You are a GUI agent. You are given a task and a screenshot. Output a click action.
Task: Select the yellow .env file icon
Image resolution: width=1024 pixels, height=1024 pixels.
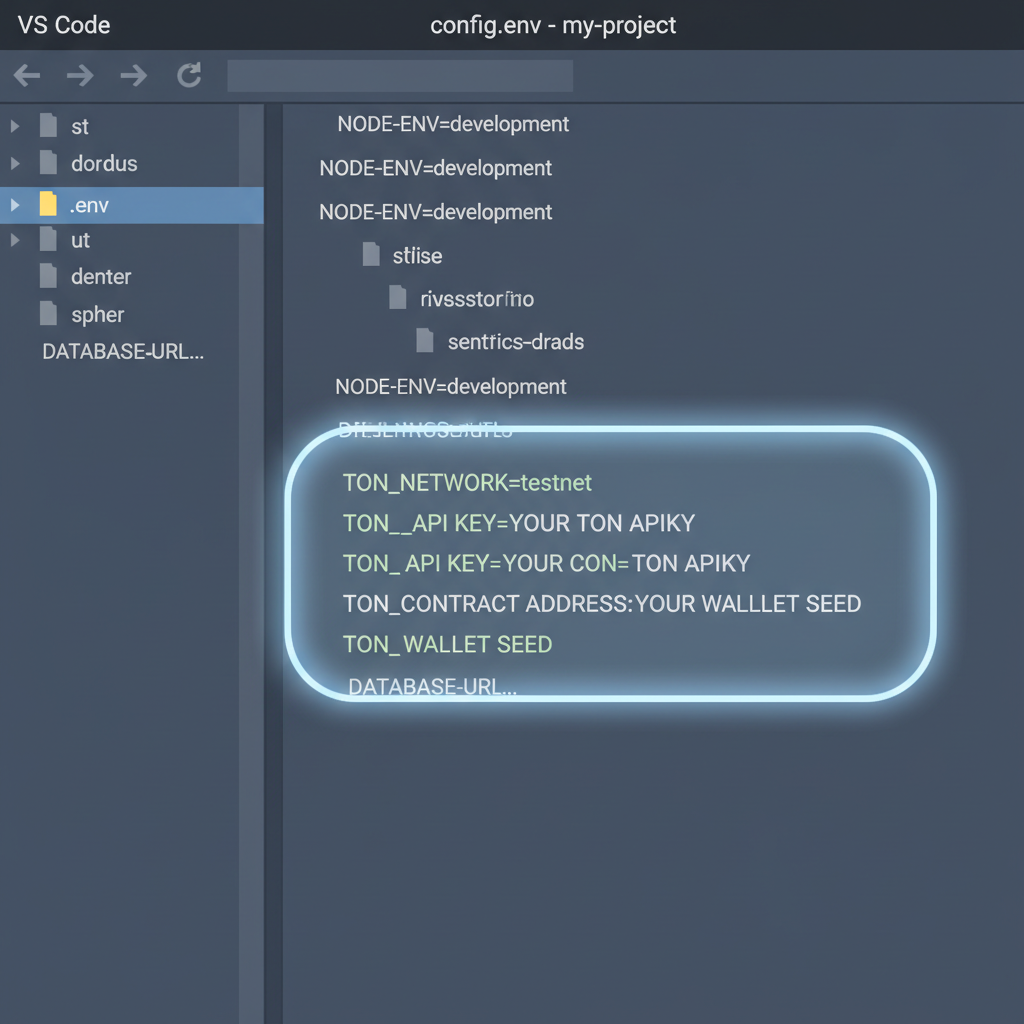[47, 204]
